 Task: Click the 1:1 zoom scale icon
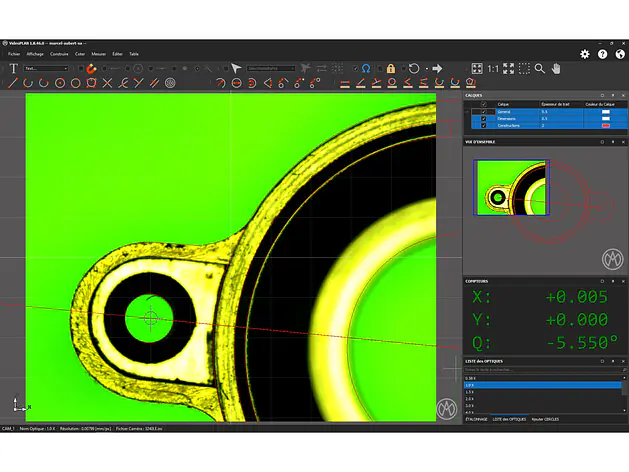pos(493,68)
